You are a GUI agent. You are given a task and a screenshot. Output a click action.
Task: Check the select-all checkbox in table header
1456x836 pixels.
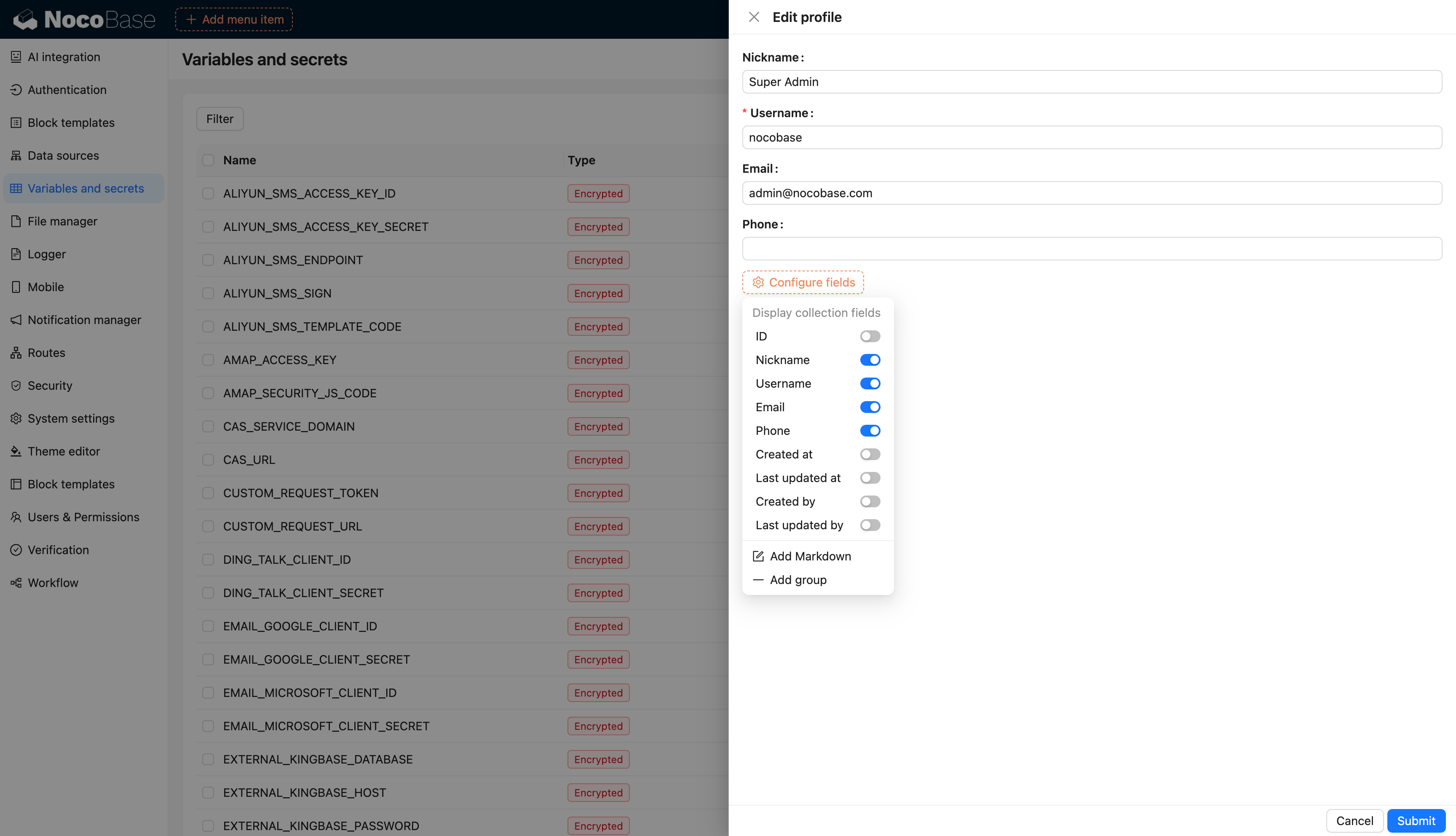208,160
